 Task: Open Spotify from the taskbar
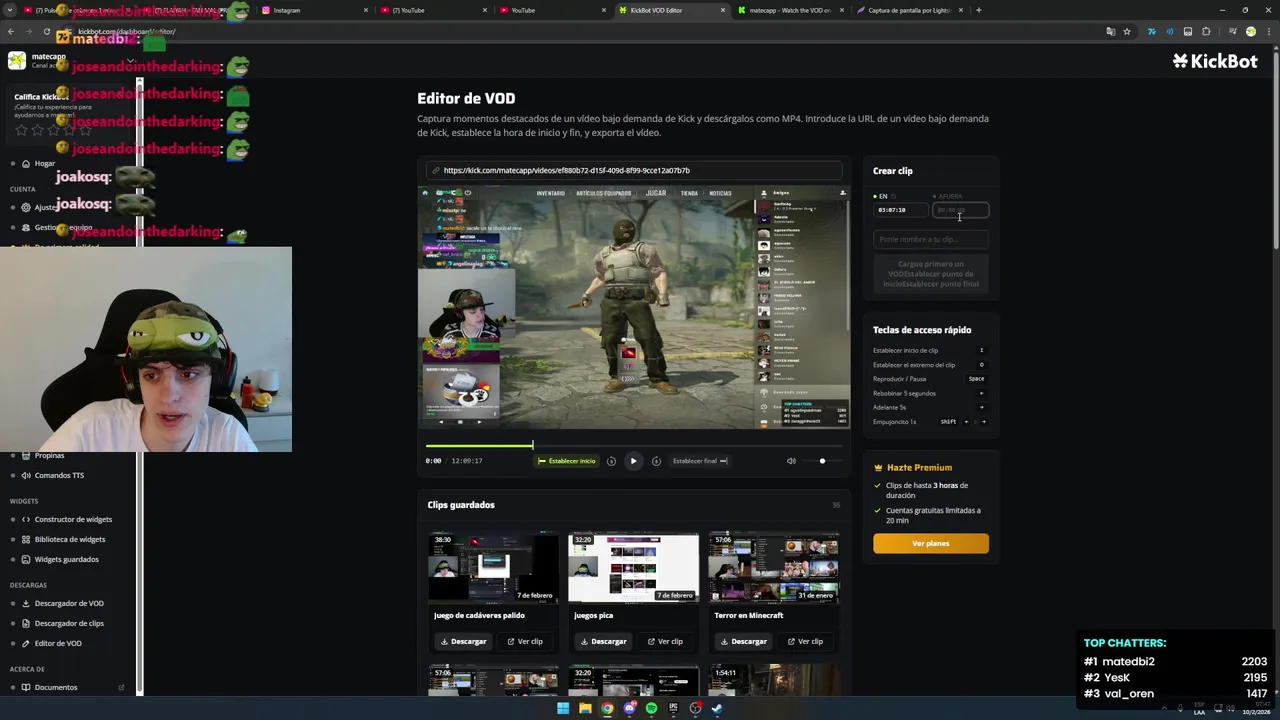(651, 708)
